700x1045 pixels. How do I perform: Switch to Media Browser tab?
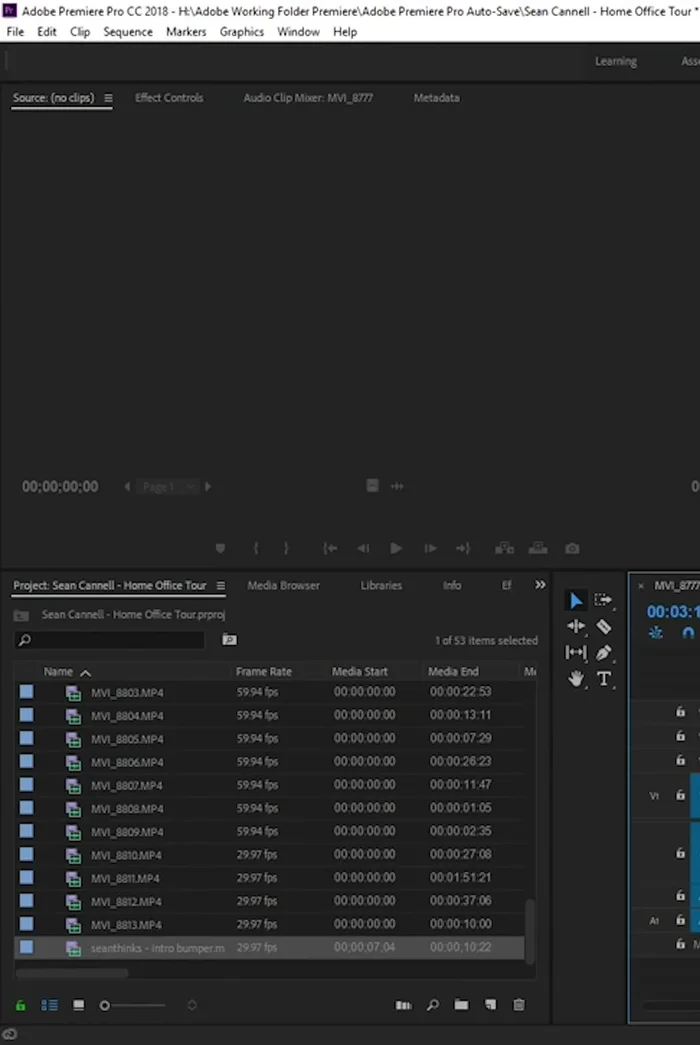point(283,586)
